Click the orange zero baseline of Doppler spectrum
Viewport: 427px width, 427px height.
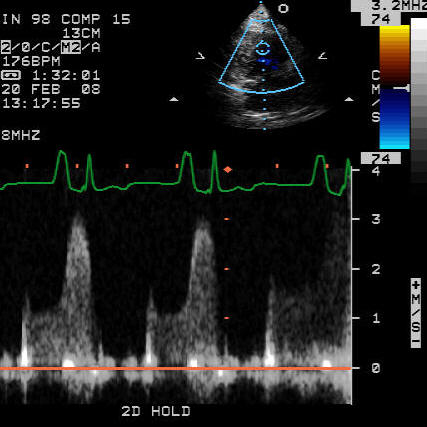click(176, 368)
